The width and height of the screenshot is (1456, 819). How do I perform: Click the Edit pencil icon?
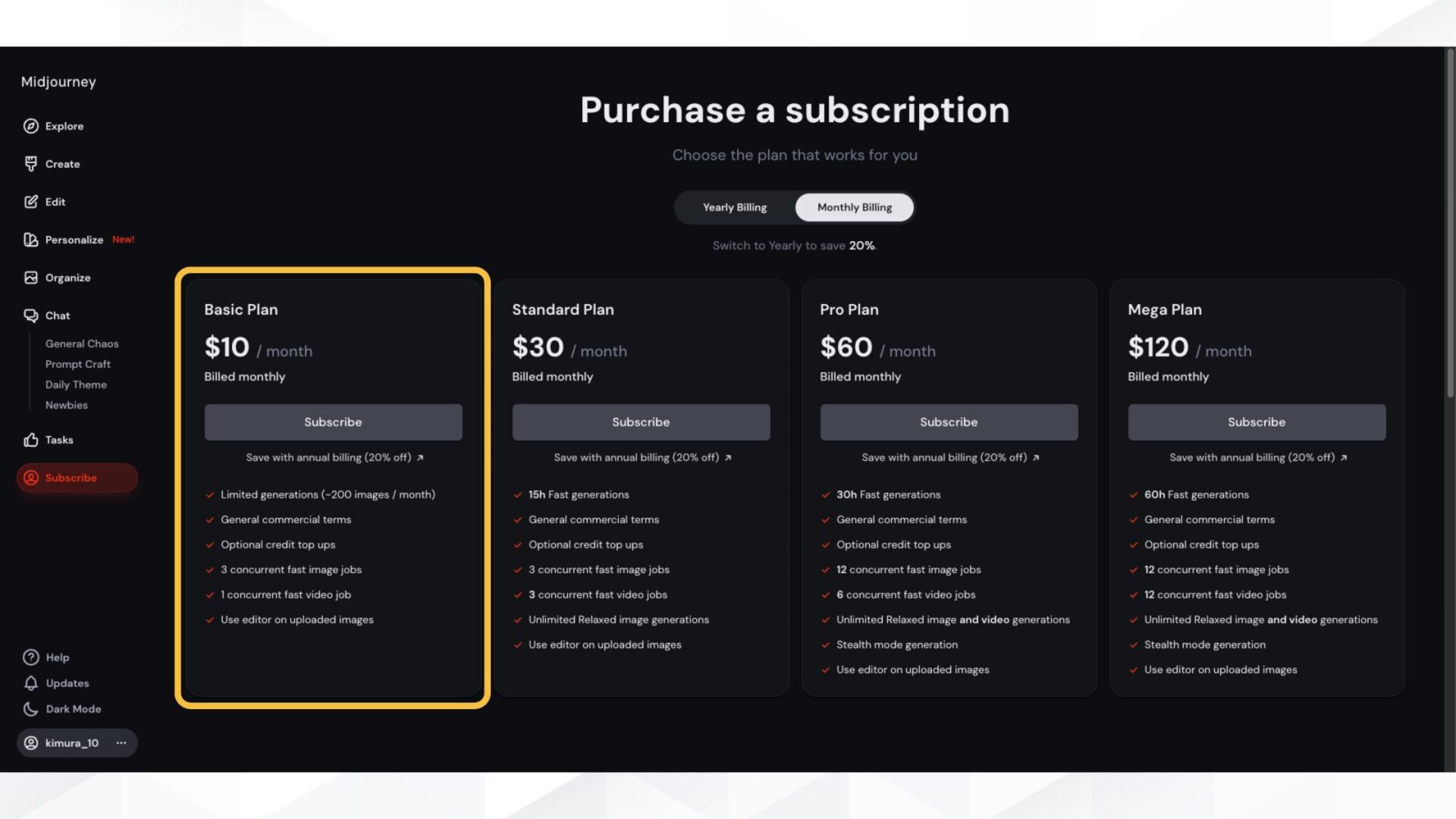[30, 202]
